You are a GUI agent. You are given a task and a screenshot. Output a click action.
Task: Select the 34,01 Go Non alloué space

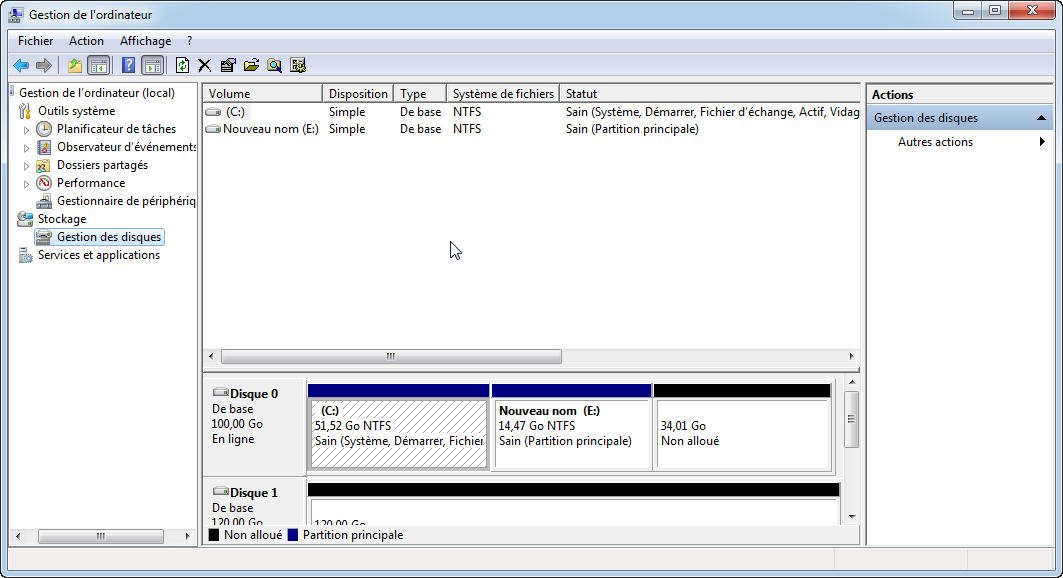[x=743, y=434]
